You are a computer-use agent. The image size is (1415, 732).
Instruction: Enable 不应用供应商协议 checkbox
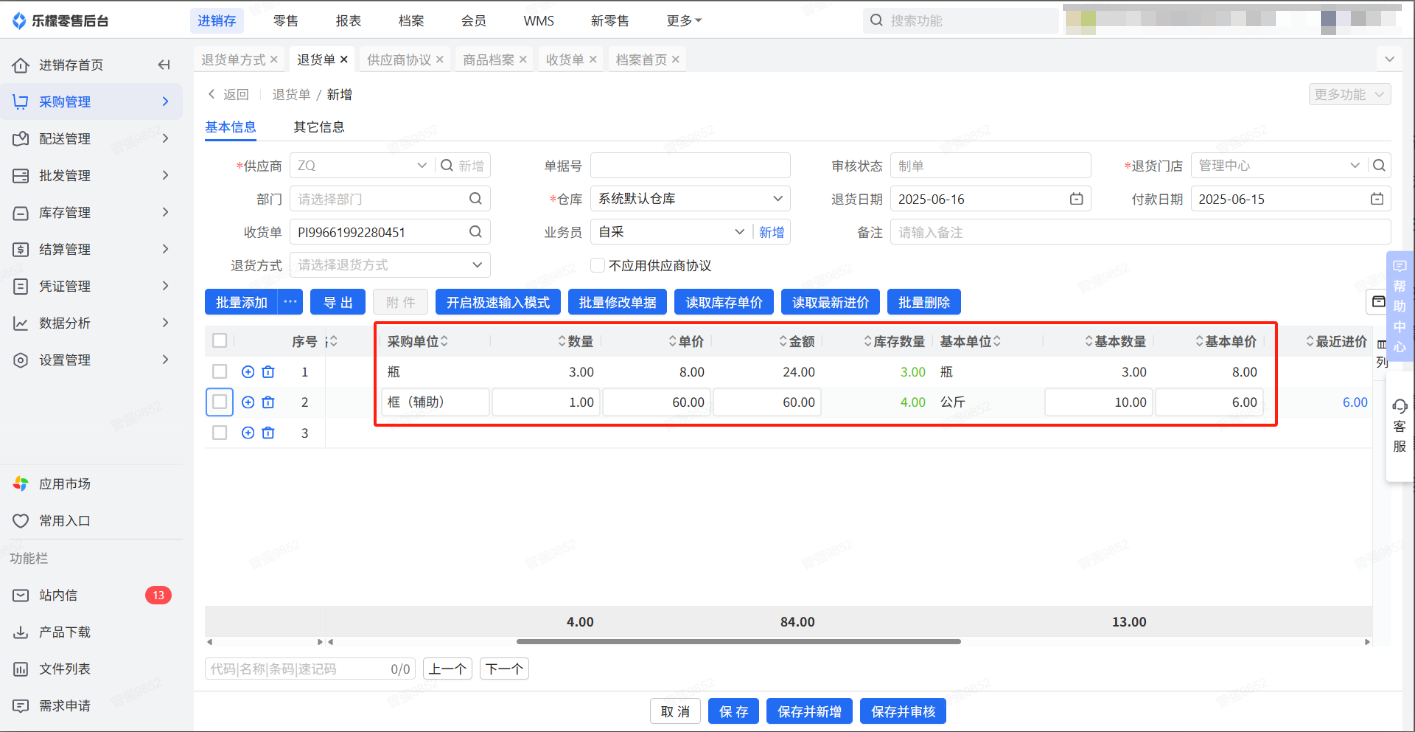coord(598,266)
